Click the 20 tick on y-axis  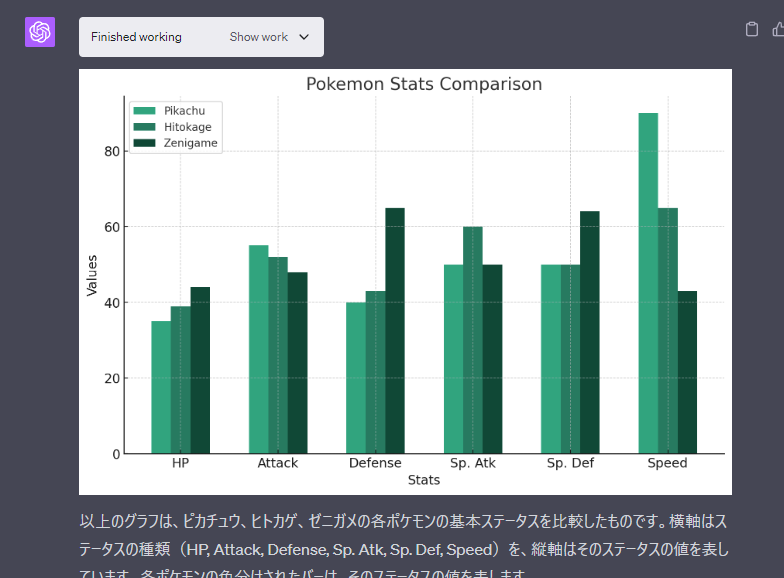click(112, 378)
